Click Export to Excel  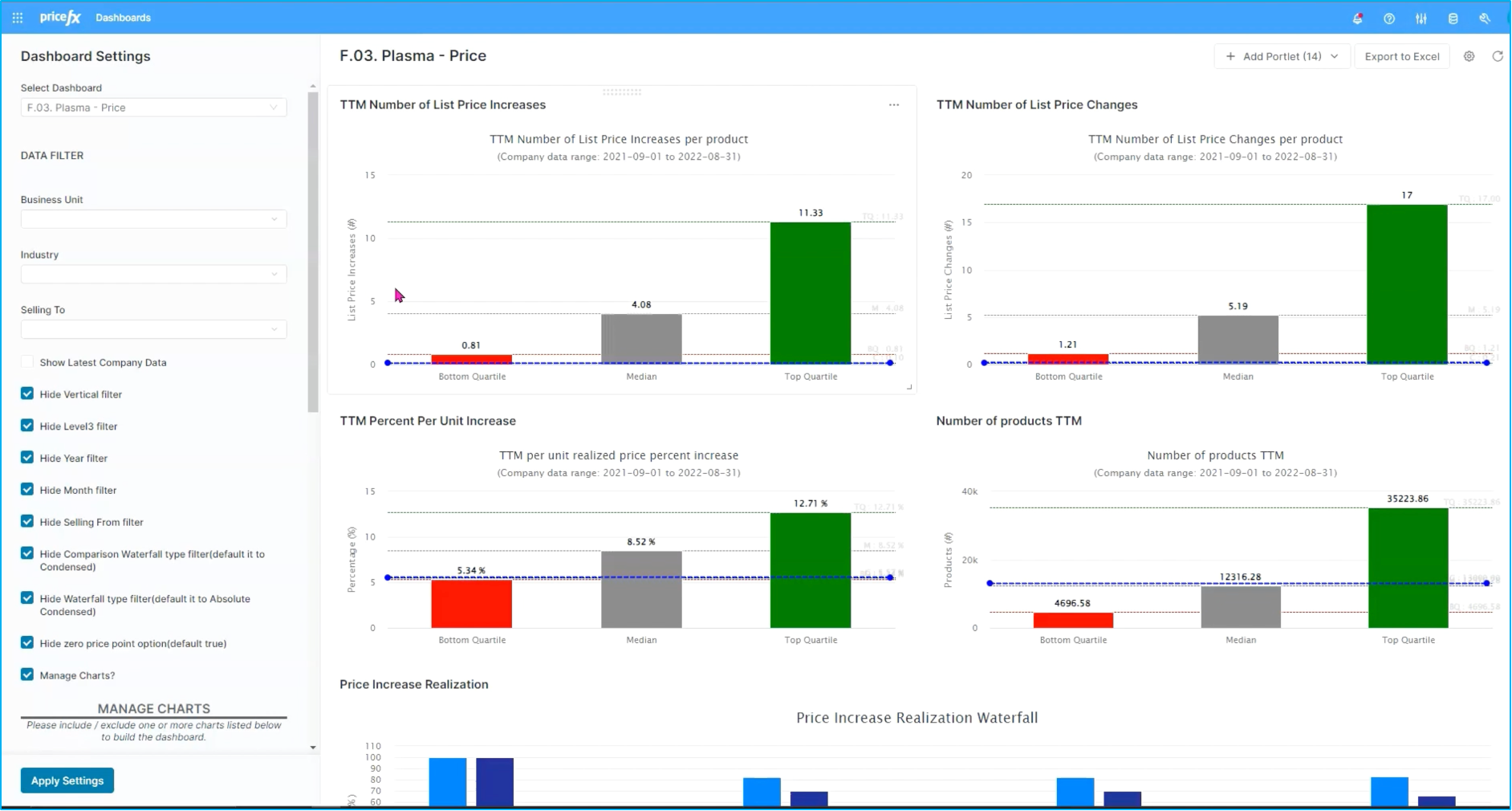pyautogui.click(x=1402, y=56)
